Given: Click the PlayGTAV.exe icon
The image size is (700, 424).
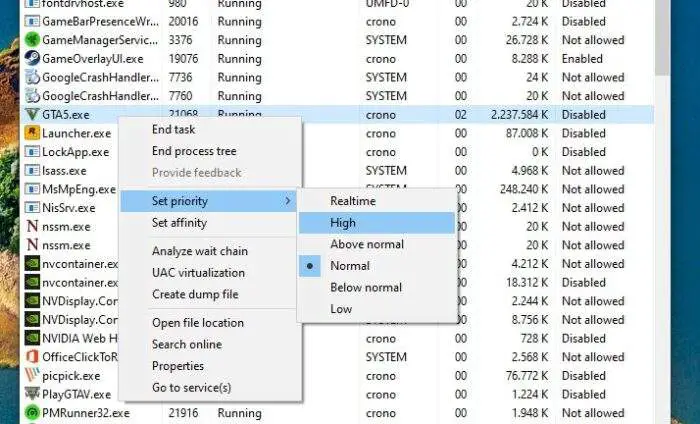Looking at the screenshot, I should coord(32,394).
